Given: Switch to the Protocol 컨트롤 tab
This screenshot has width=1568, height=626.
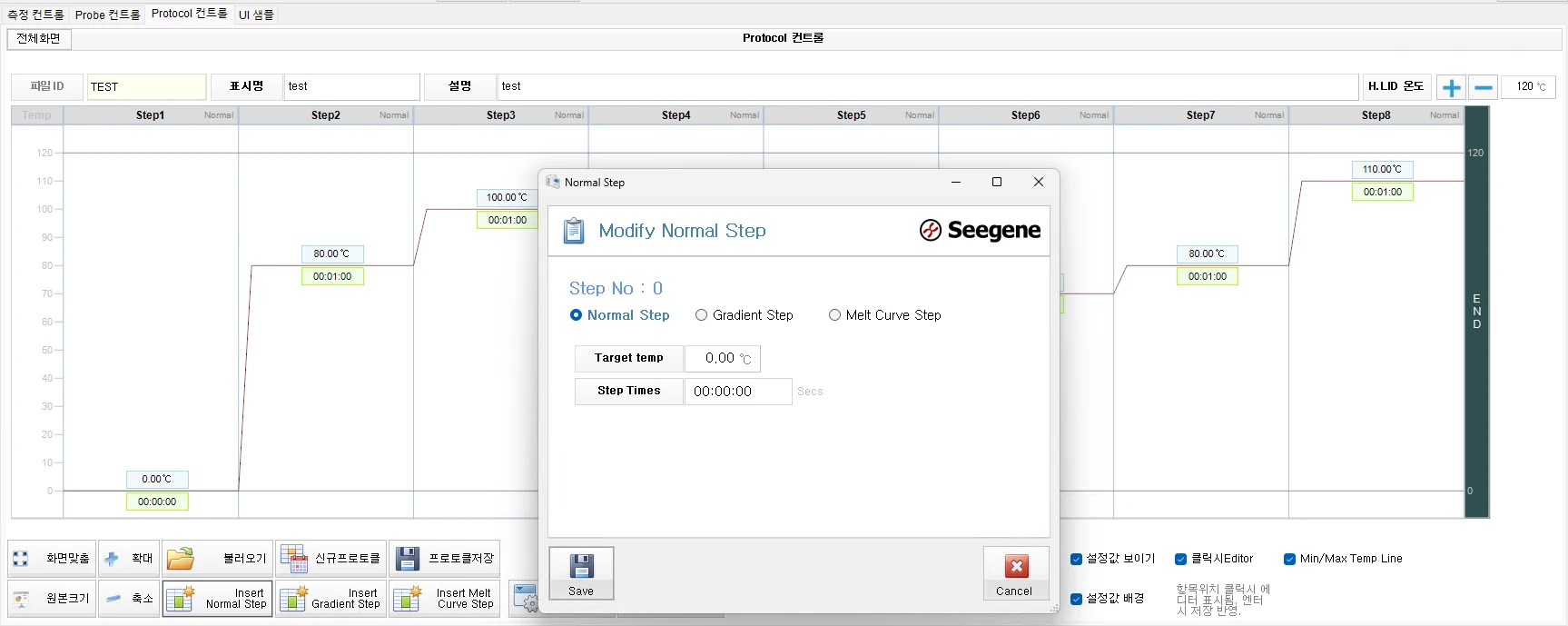Looking at the screenshot, I should tap(189, 14).
